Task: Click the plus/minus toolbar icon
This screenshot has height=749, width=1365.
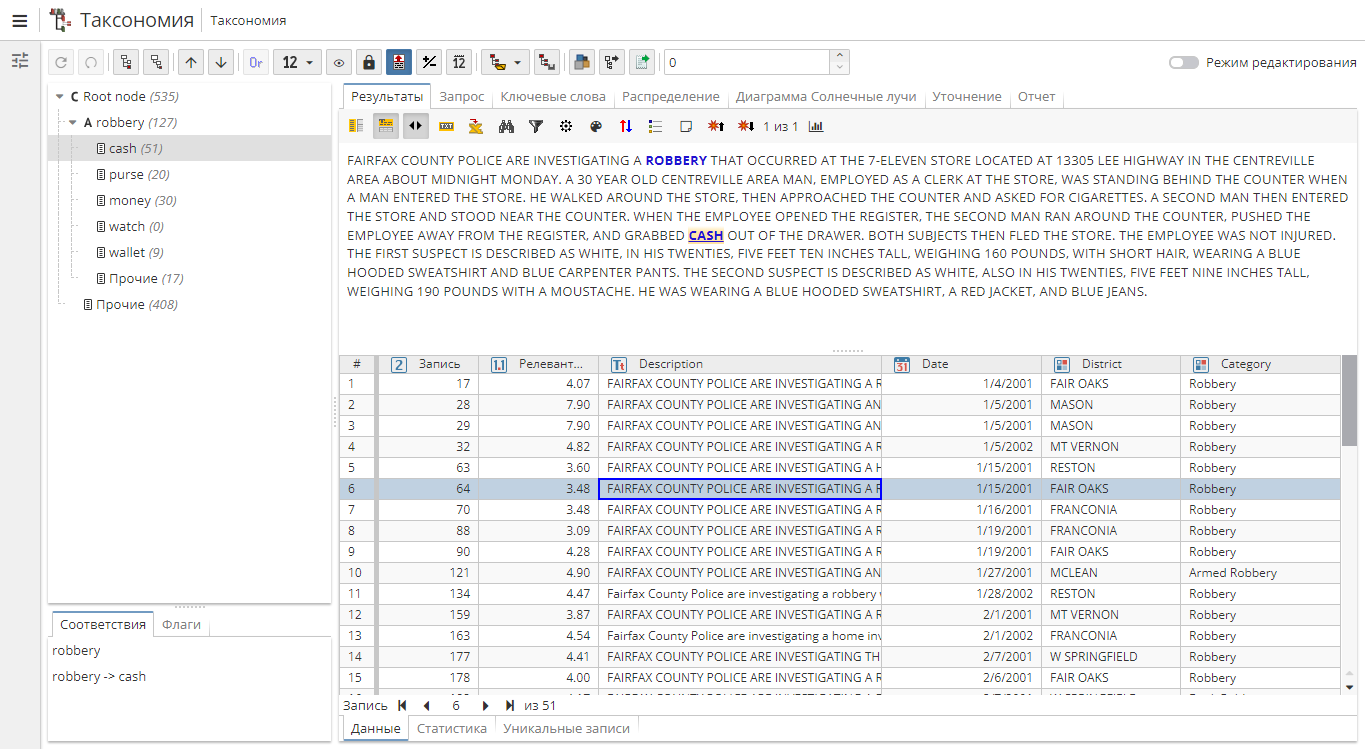Action: [x=429, y=63]
